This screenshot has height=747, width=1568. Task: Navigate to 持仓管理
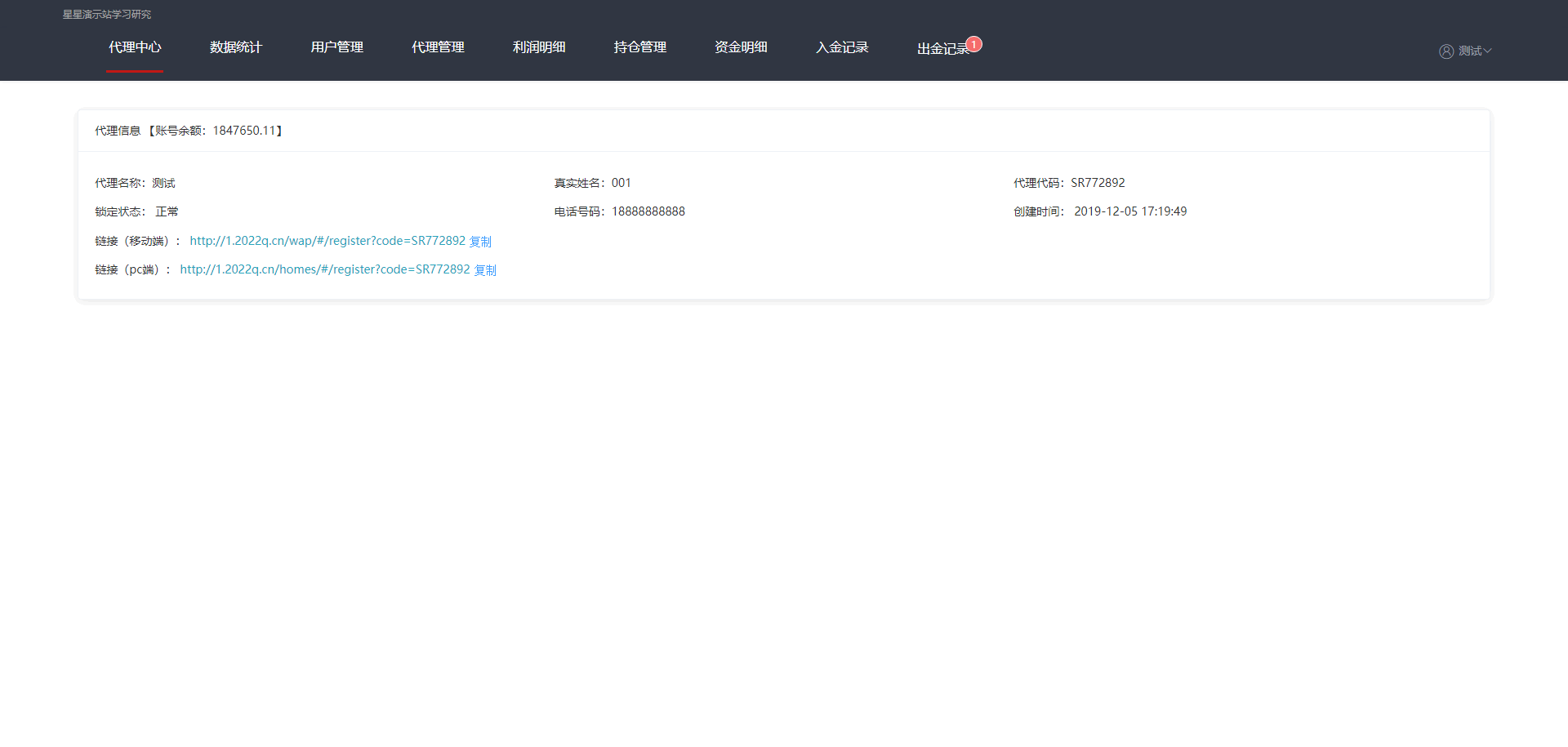[639, 47]
